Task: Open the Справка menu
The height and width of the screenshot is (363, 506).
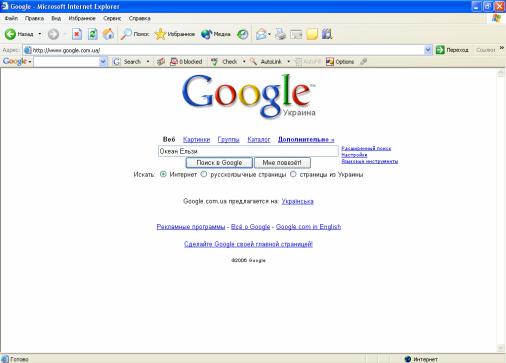Action: tap(139, 18)
